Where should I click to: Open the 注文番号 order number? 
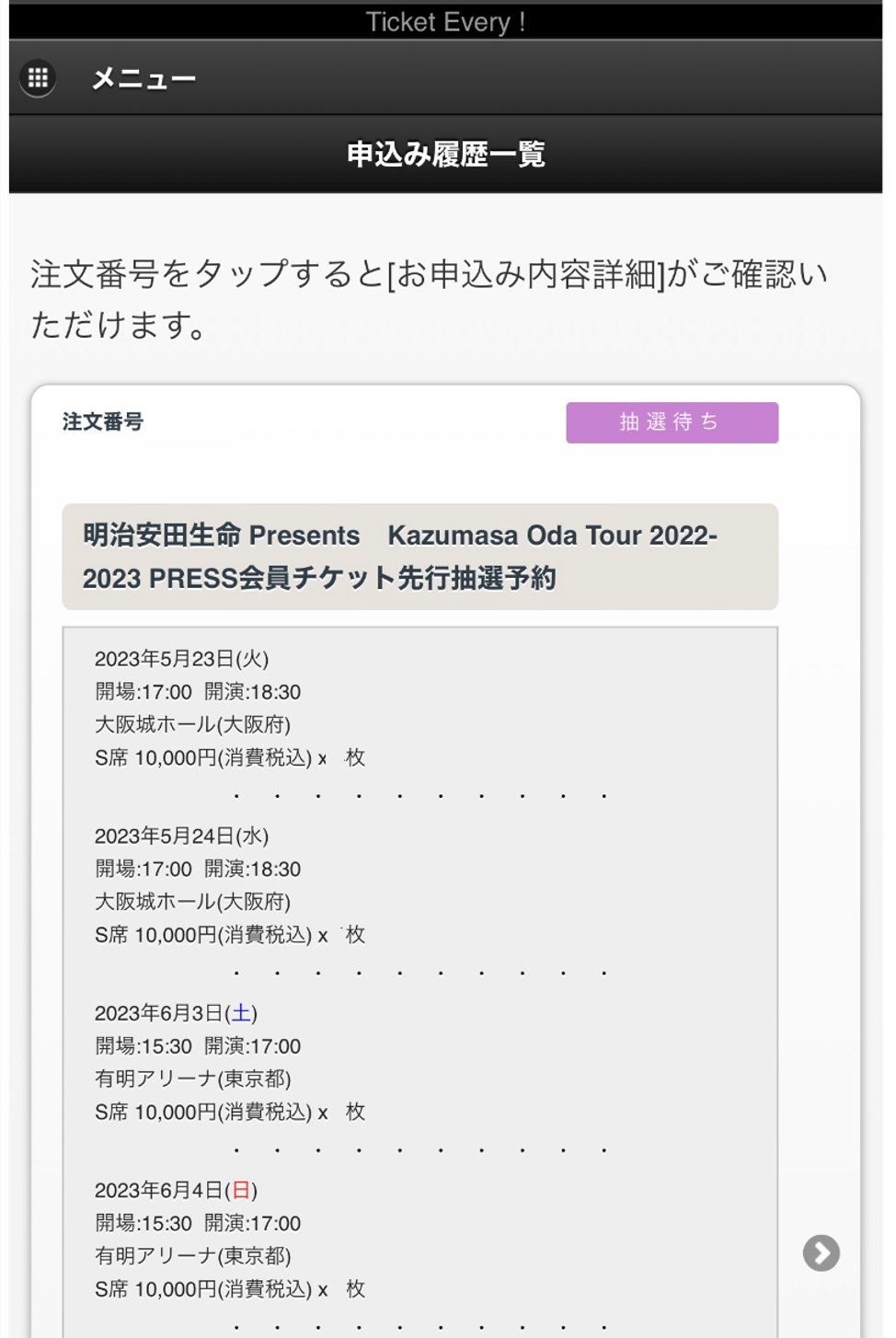pyautogui.click(x=103, y=421)
